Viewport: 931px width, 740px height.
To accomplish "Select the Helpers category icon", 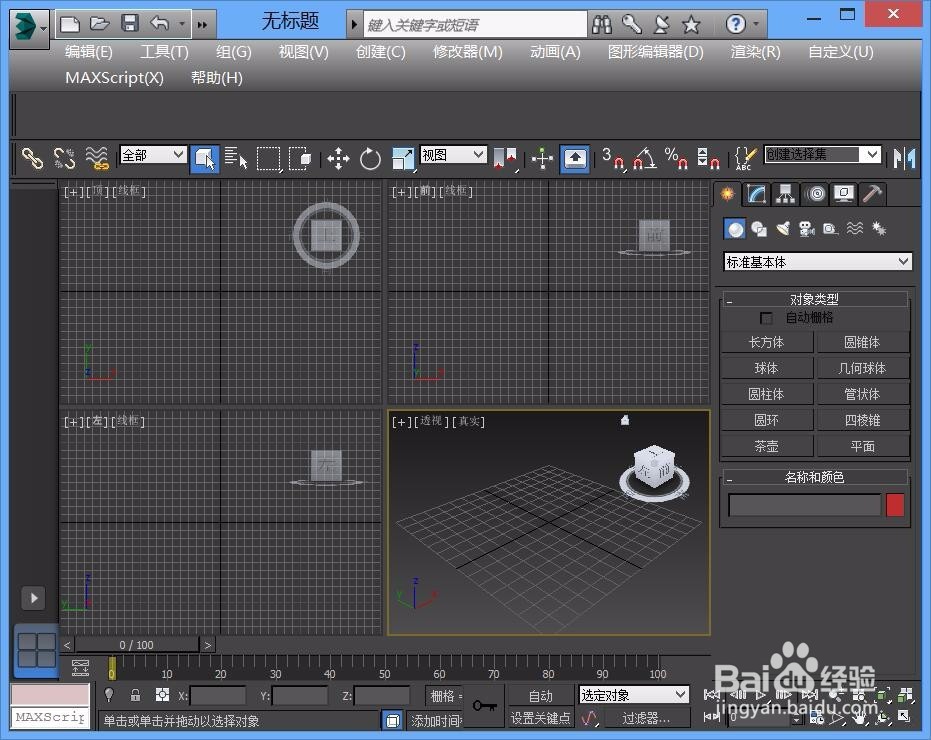I will coord(831,229).
